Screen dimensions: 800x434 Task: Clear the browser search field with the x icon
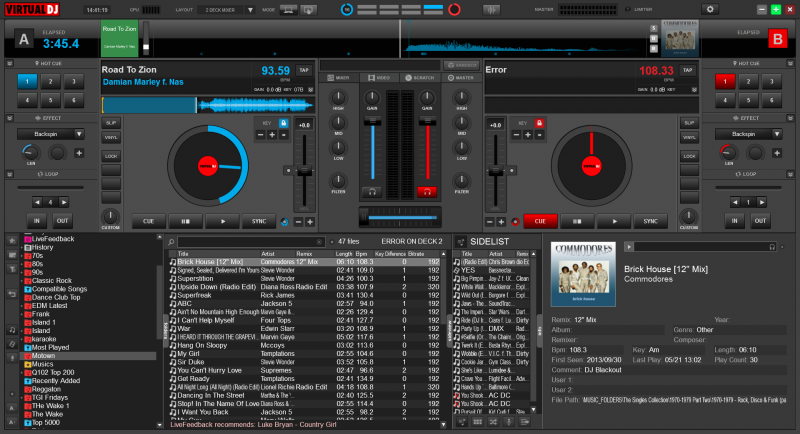point(319,242)
